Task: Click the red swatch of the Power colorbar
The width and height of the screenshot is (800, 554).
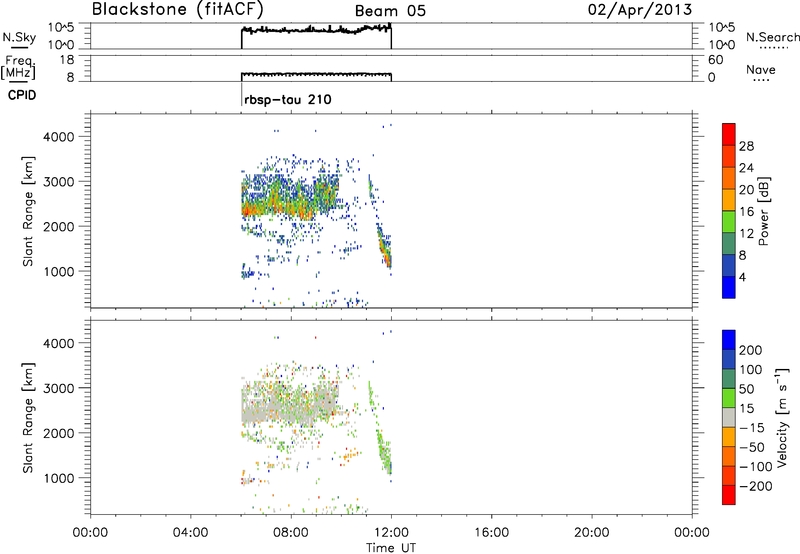Action: (729, 135)
